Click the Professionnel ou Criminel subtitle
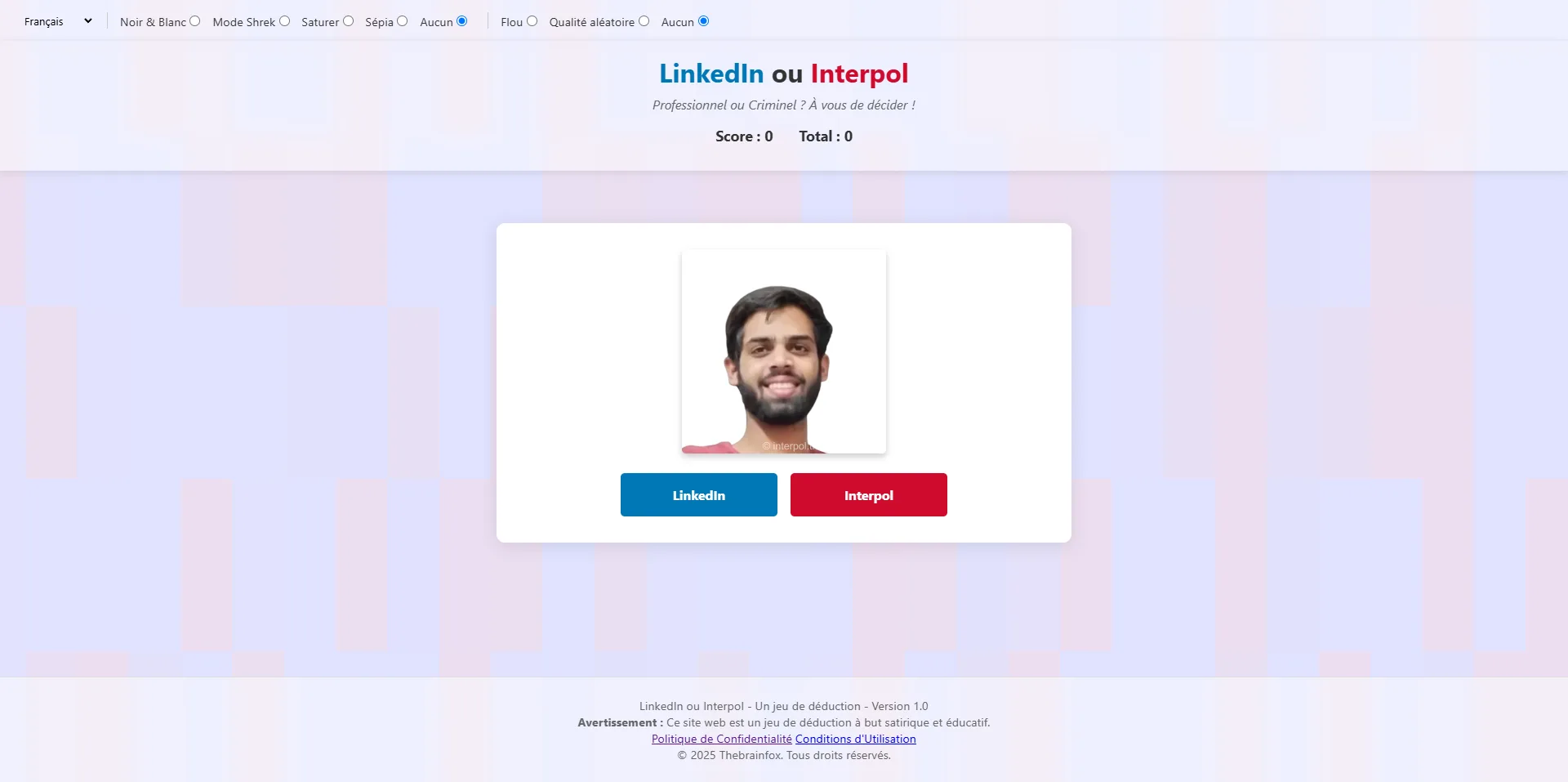This screenshot has height=782, width=1568. pyautogui.click(x=784, y=105)
